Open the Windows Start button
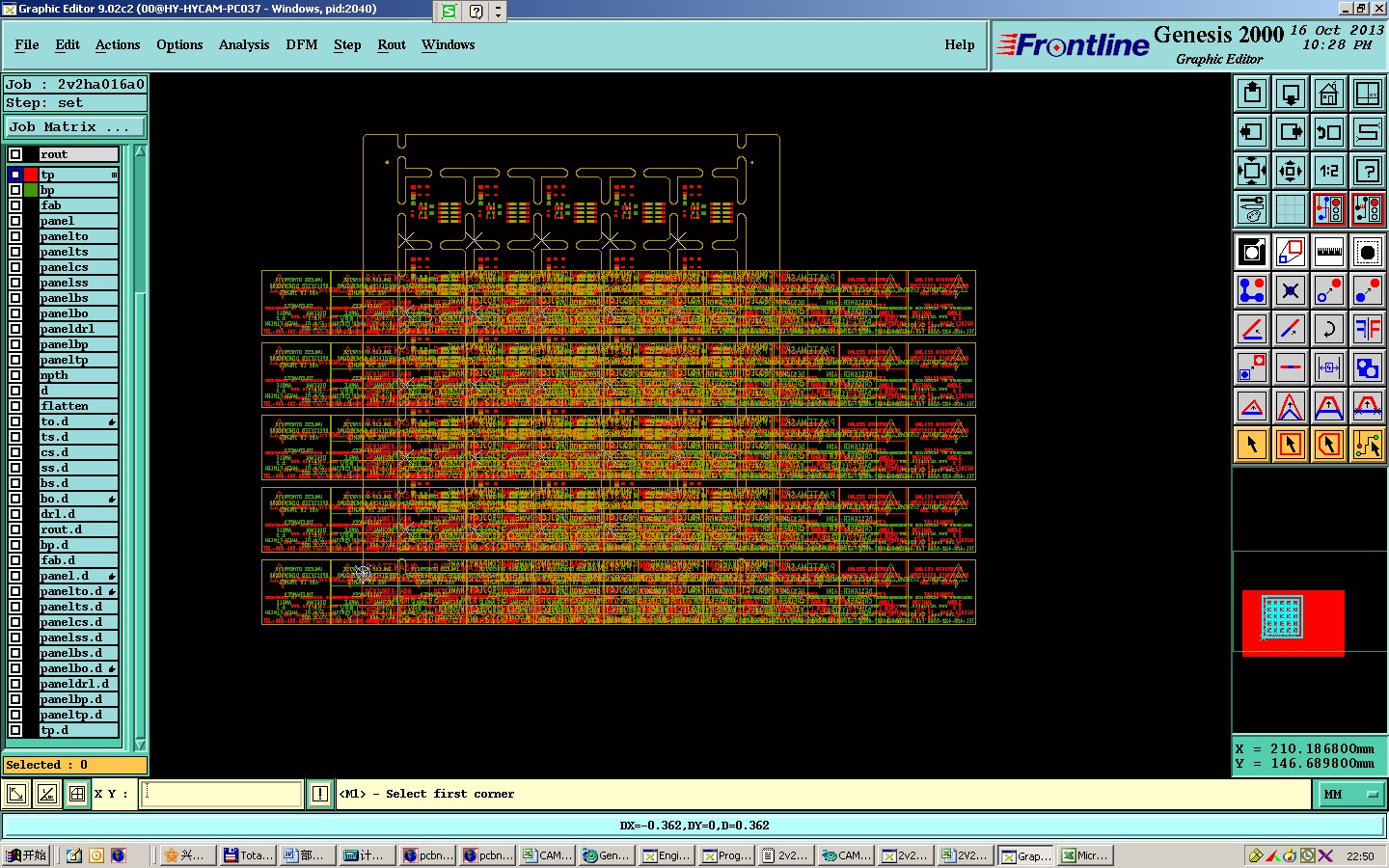 point(26,855)
